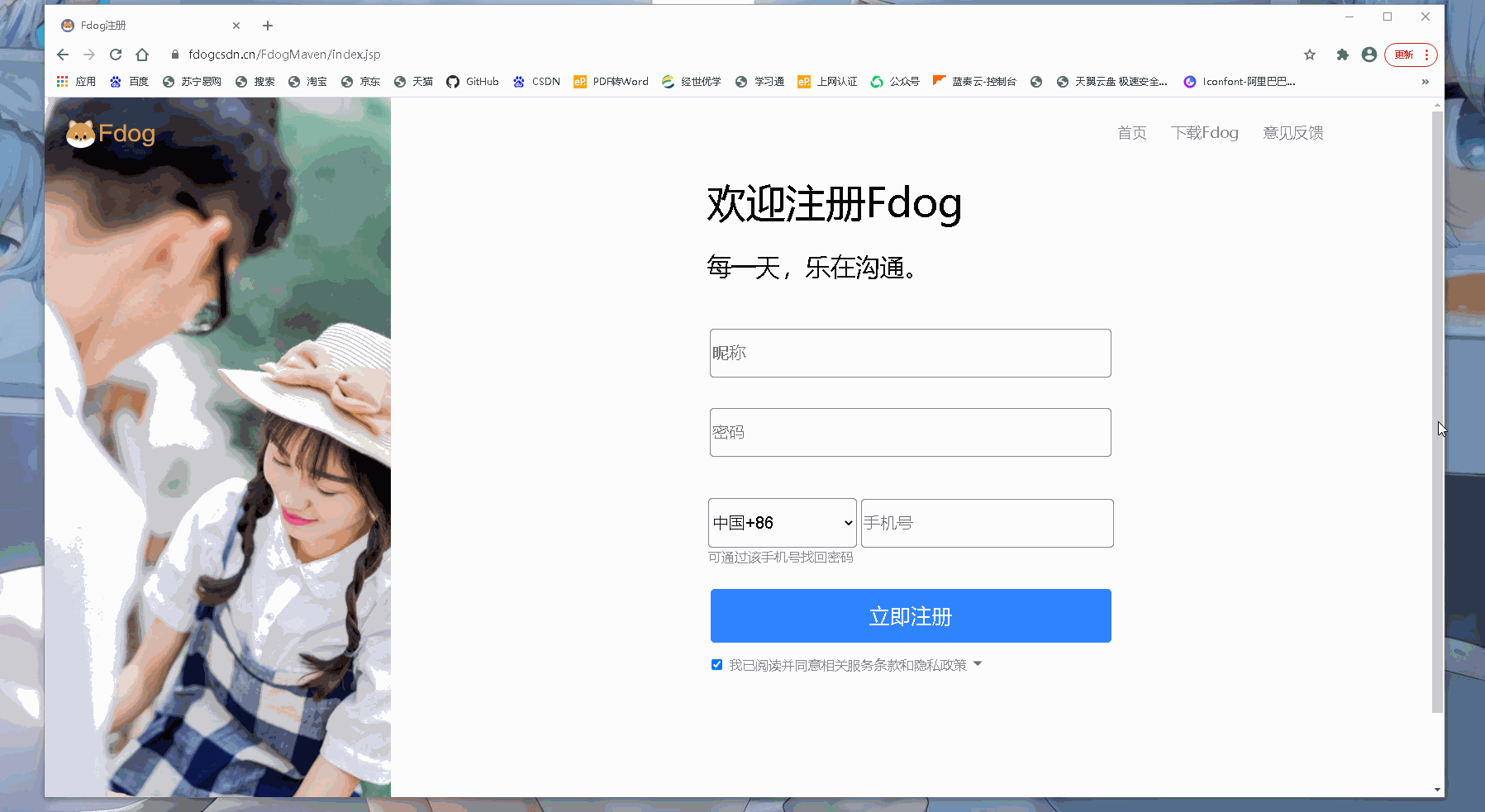Open browser extensions menu

[x=1342, y=55]
